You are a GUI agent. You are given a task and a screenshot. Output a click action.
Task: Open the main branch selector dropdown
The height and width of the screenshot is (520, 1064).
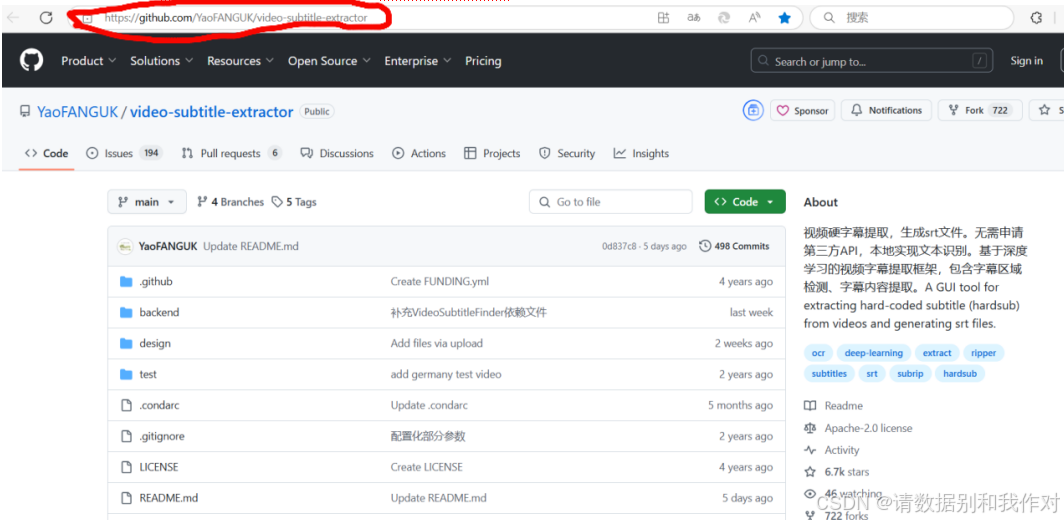click(147, 202)
